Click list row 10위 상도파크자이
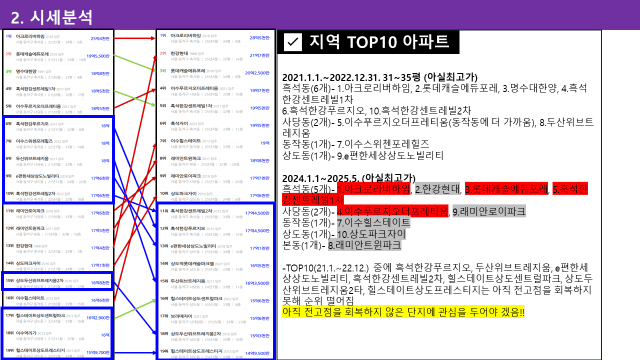Screen dimensions: 640x360 pos(215,195)
